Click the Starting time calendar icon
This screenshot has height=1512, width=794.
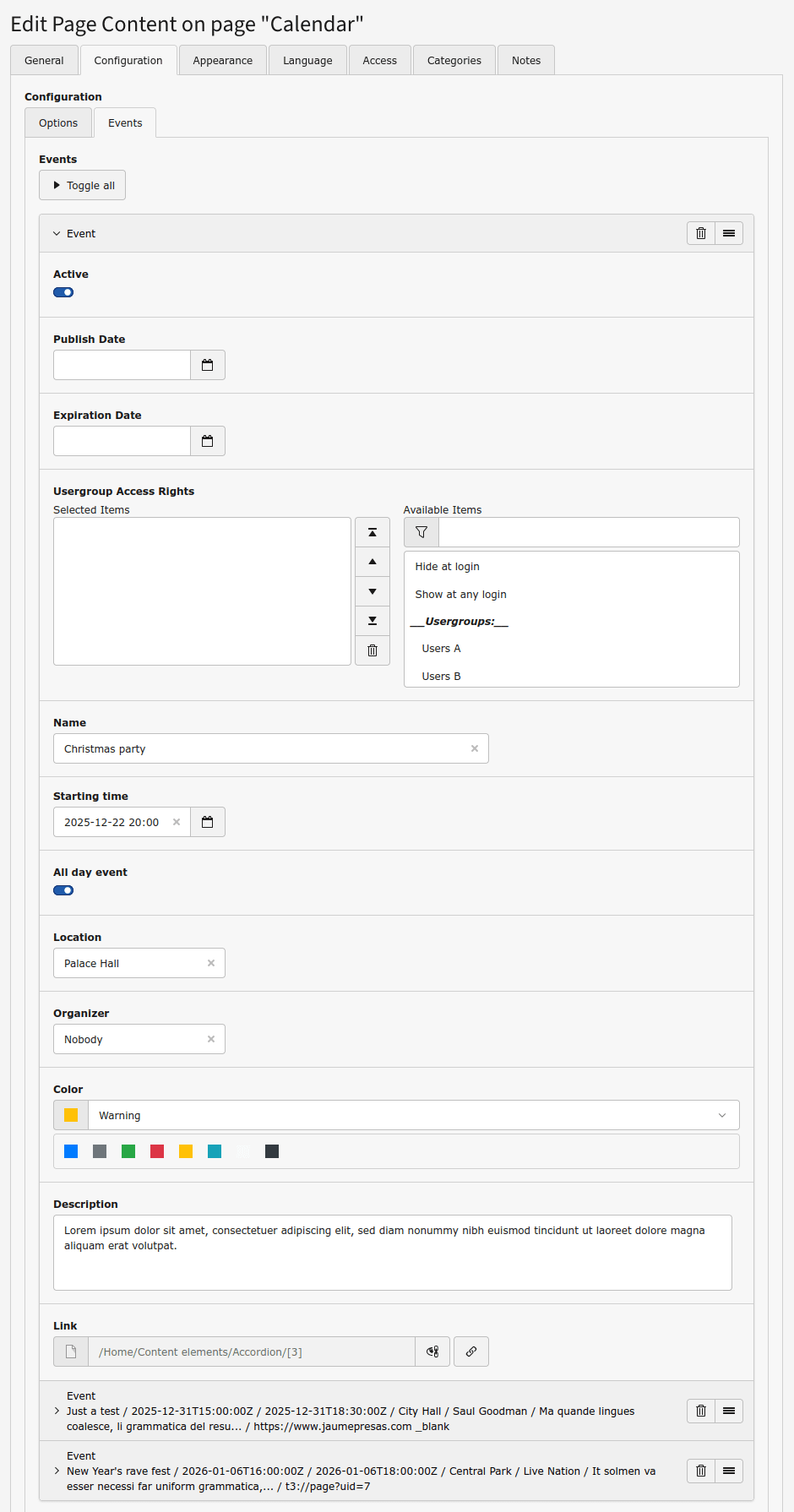pos(207,822)
